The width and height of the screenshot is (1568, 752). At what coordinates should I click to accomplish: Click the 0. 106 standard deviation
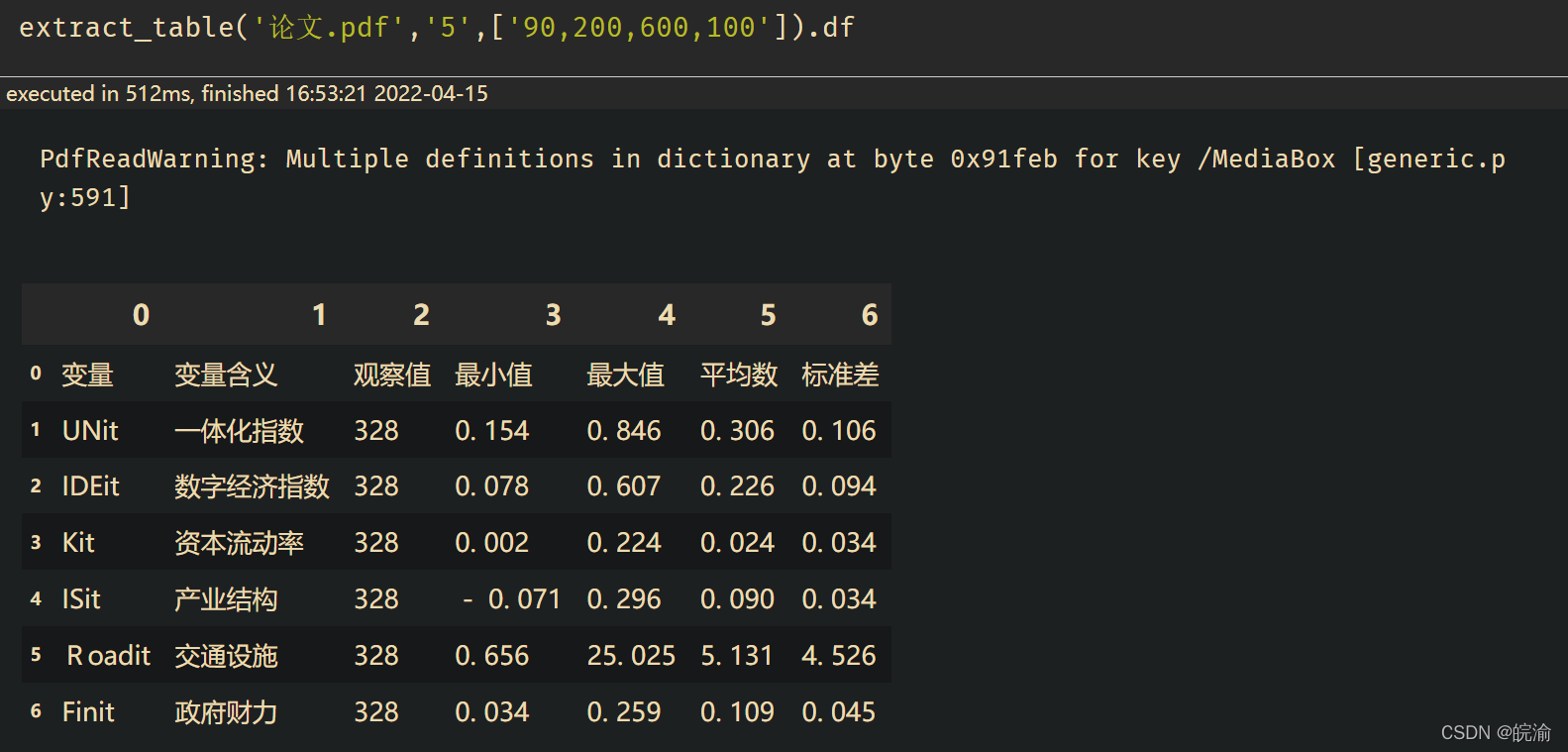839,430
